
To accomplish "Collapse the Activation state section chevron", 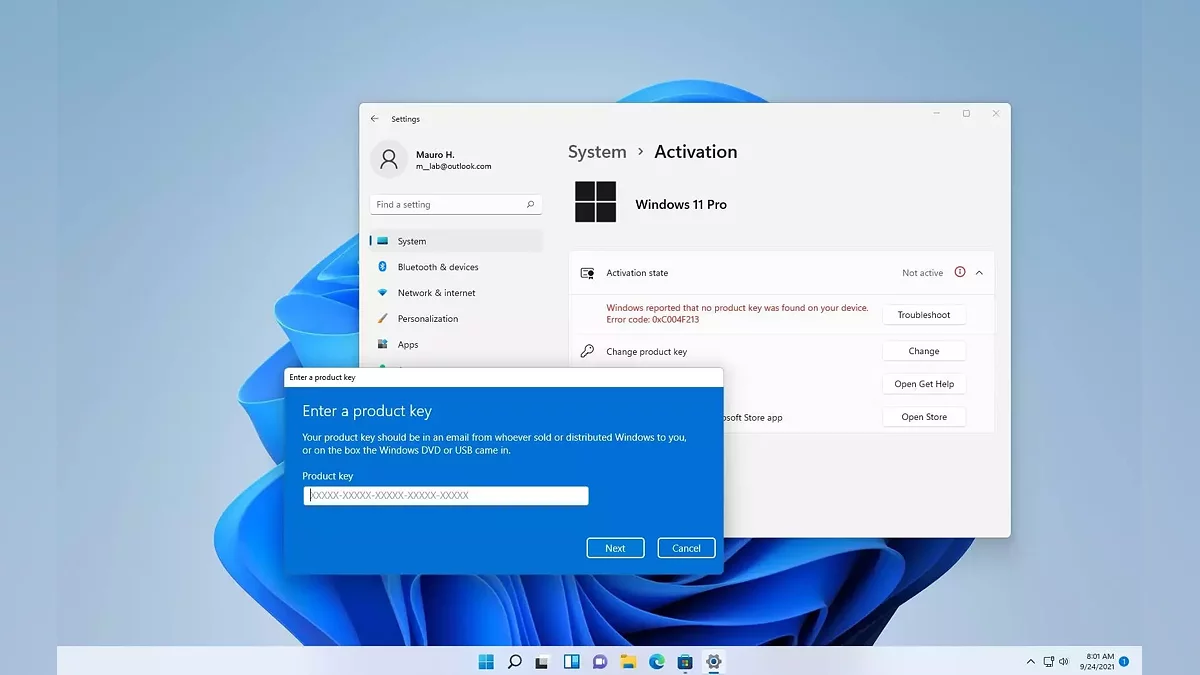I will tap(979, 272).
